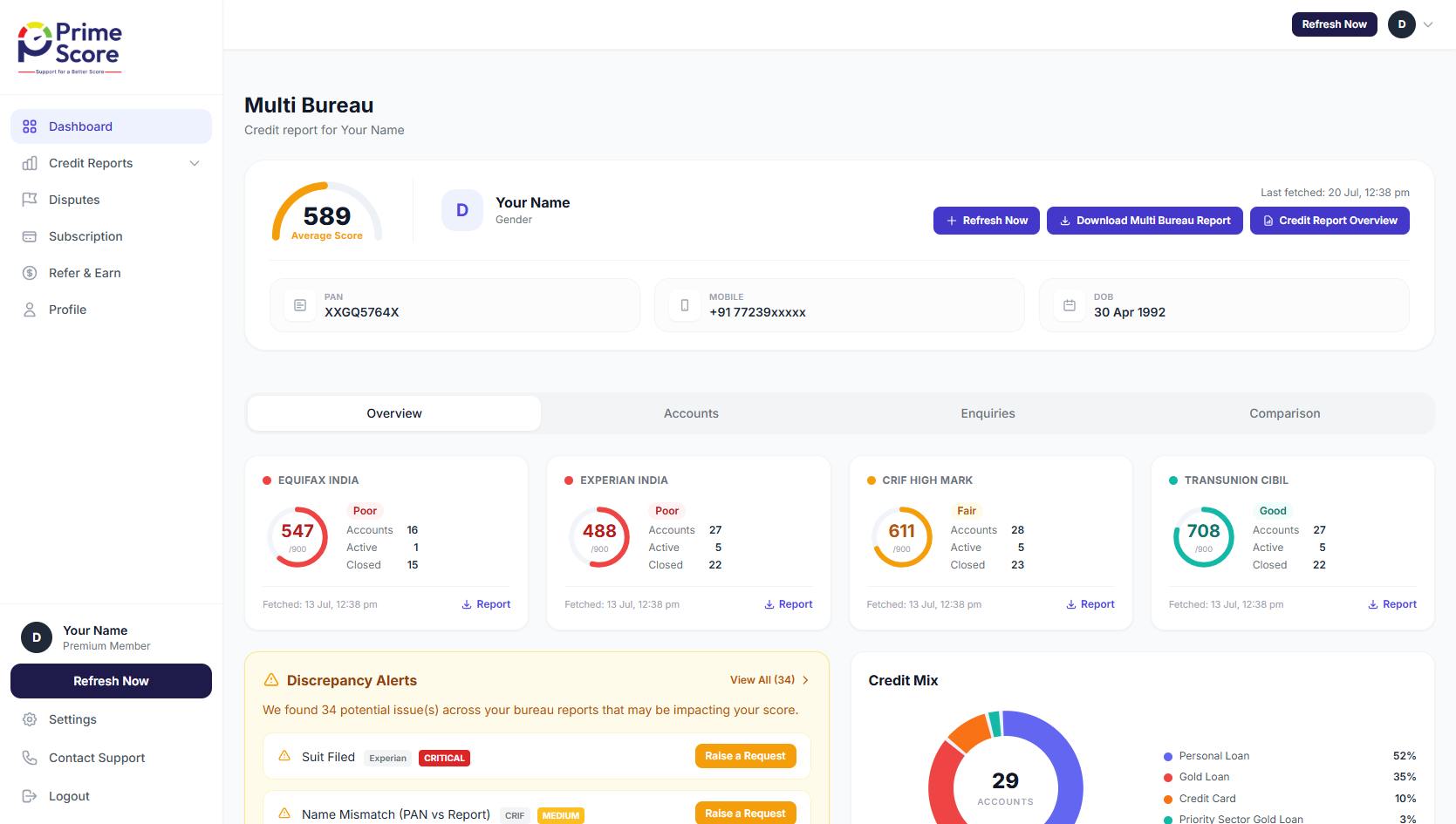
Task: Click the Profile person icon
Action: coord(30,310)
